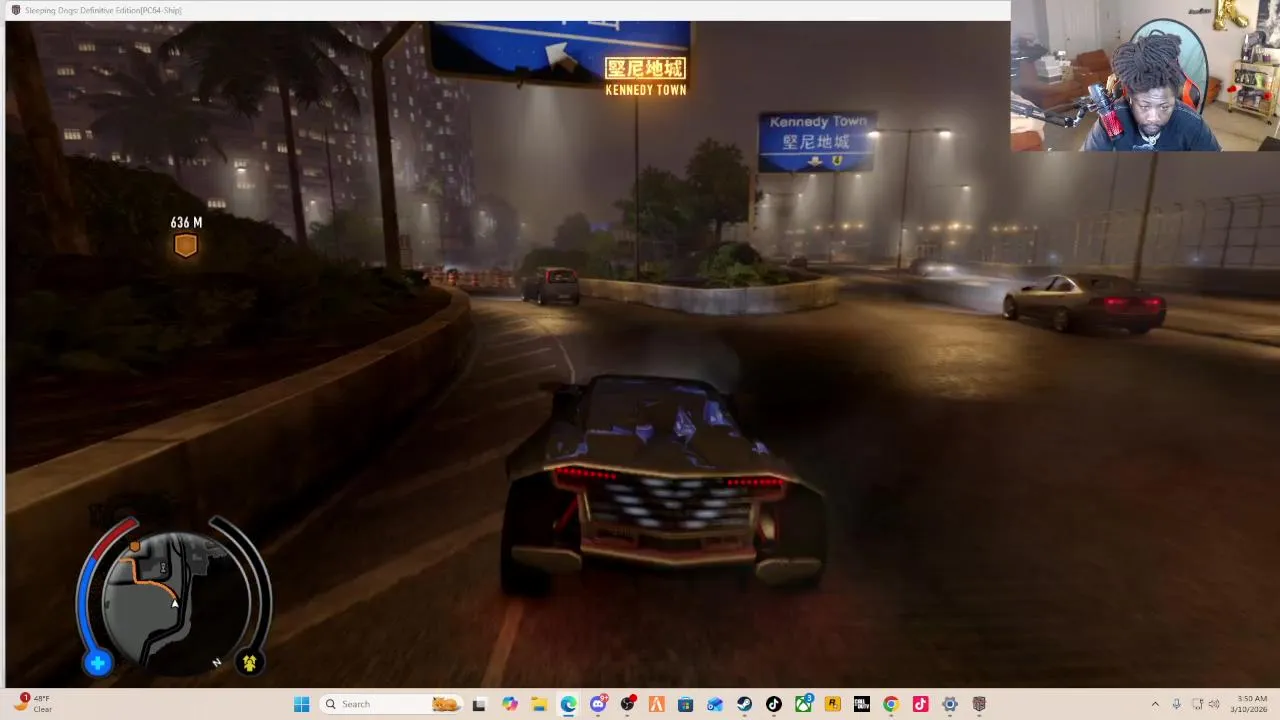
Task: Click the streamer webcam overlay
Action: (1145, 76)
